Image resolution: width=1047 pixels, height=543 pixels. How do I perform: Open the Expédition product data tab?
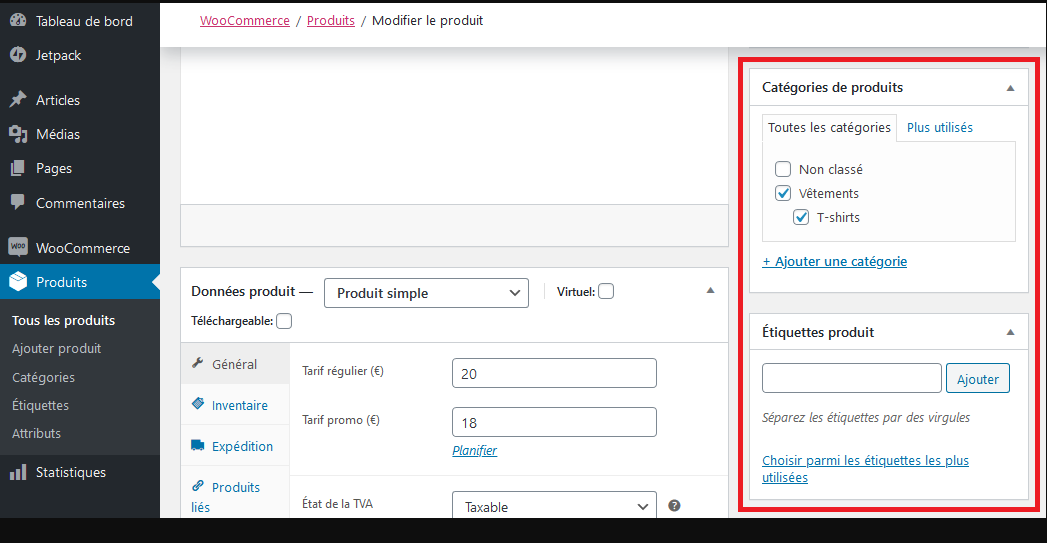[x=235, y=445]
